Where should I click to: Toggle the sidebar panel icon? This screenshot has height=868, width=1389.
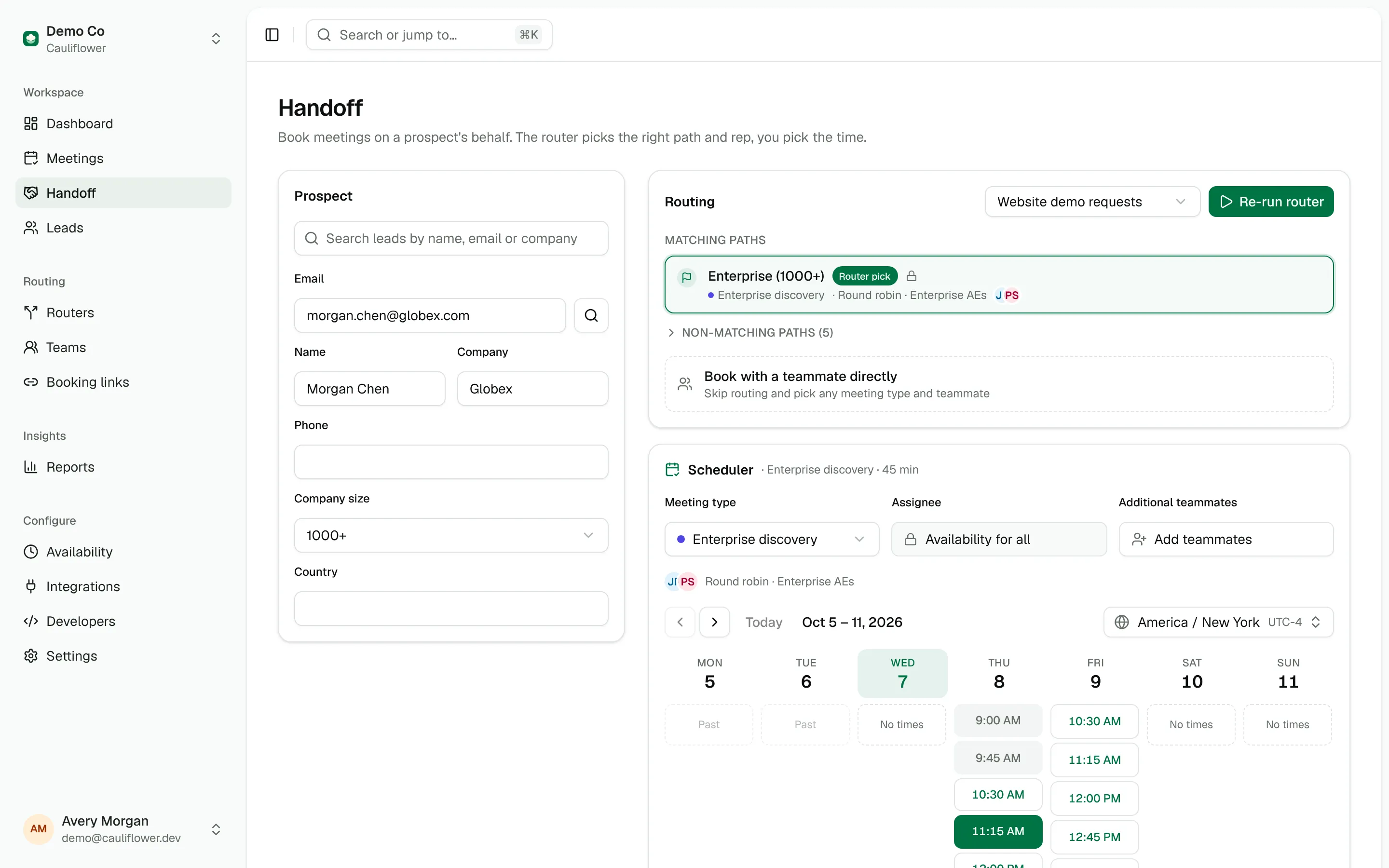(x=272, y=35)
